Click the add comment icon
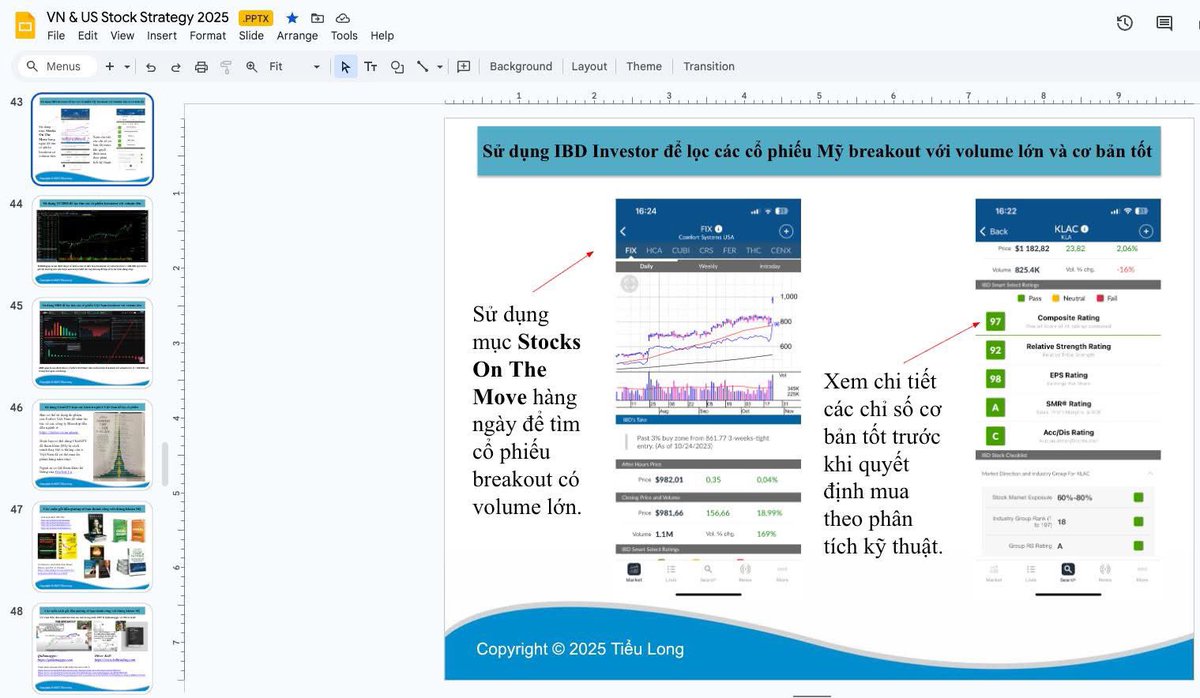 464,67
